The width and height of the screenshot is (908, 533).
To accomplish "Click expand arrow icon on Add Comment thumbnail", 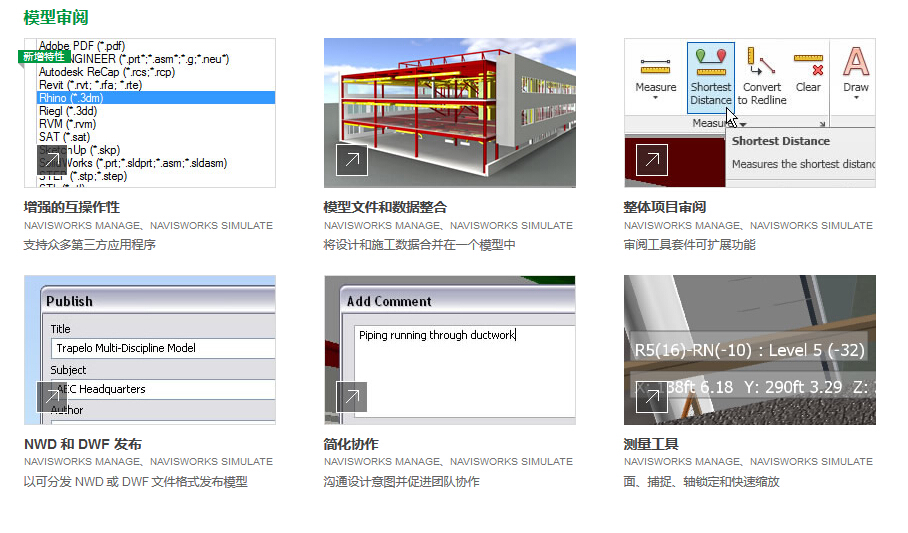I will click(x=352, y=397).
